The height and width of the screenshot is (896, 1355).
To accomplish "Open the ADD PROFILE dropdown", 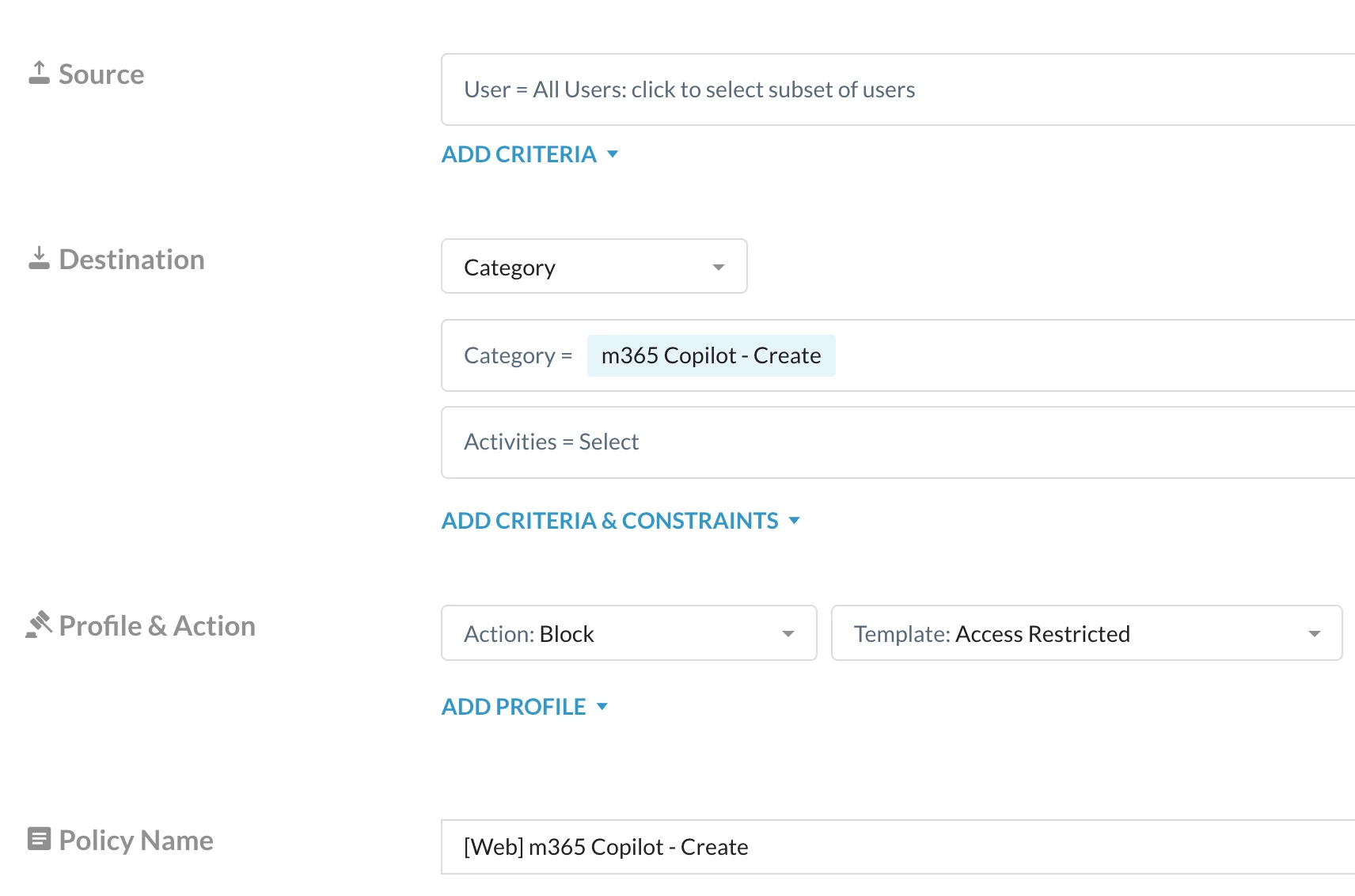I will (523, 707).
